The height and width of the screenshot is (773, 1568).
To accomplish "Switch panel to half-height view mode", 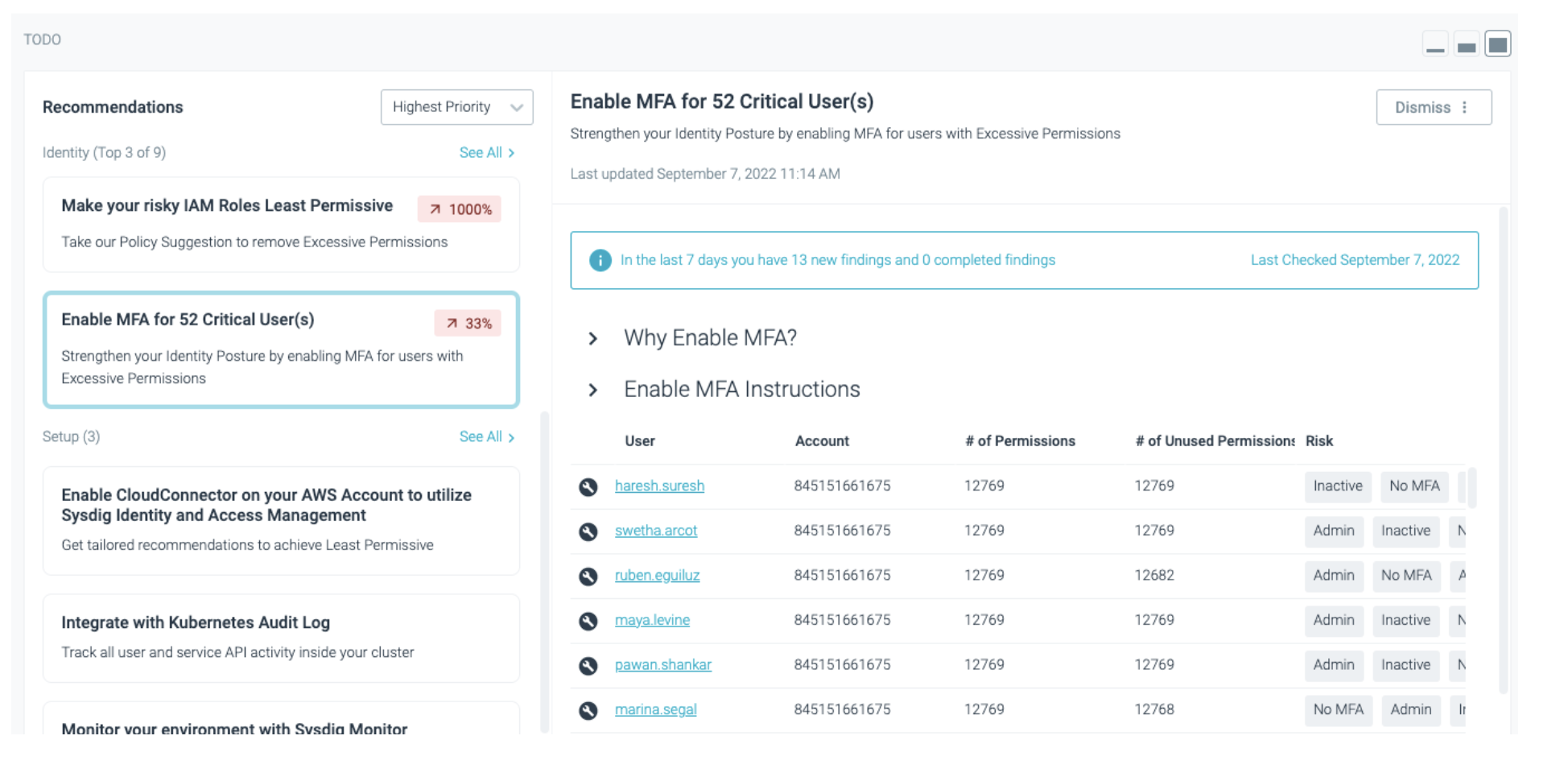I will [x=1467, y=43].
